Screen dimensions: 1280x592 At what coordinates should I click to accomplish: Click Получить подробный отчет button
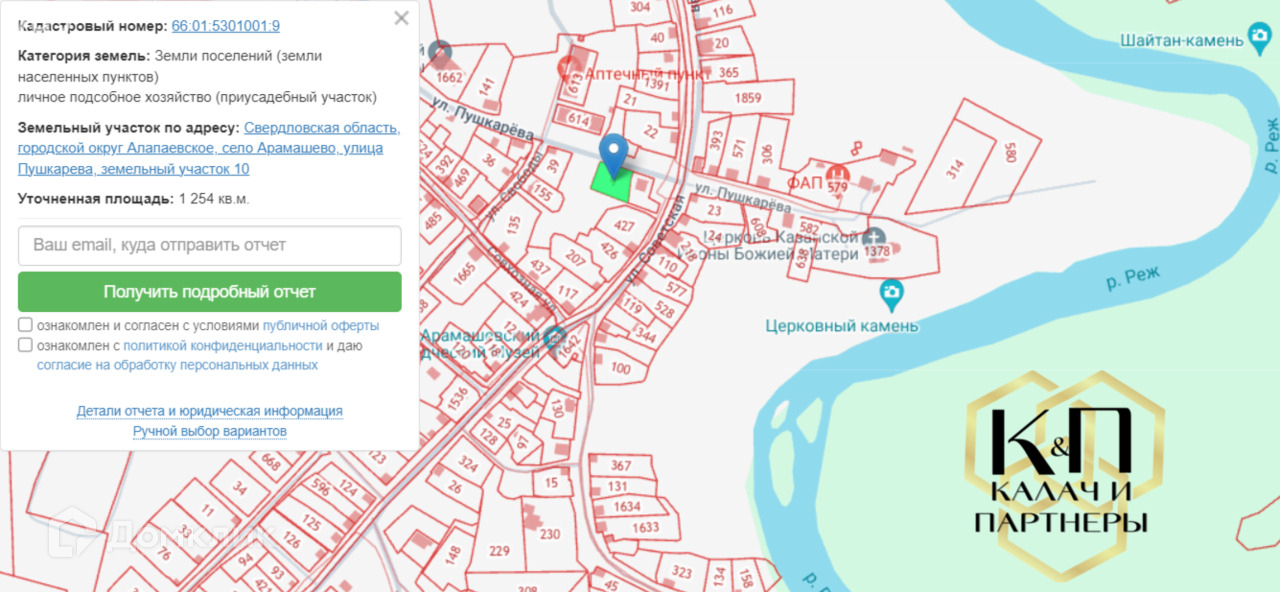210,292
